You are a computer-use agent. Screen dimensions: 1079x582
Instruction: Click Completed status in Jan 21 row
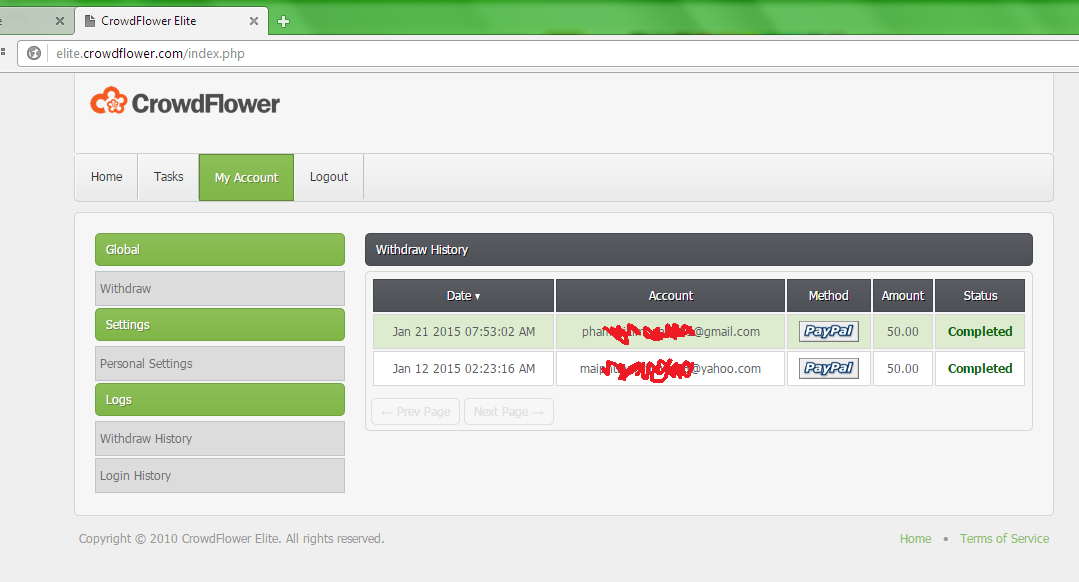[980, 332]
